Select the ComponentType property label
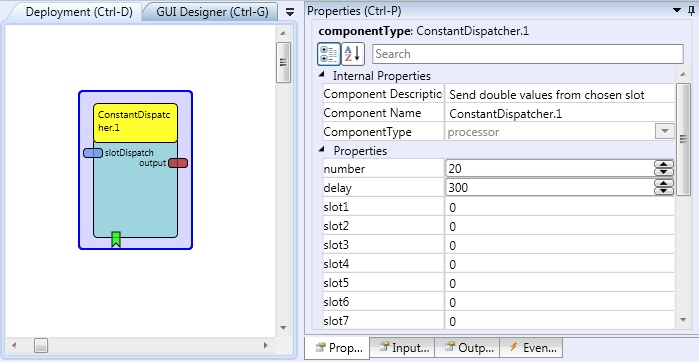Viewport: 699px width, 362px height. point(367,132)
